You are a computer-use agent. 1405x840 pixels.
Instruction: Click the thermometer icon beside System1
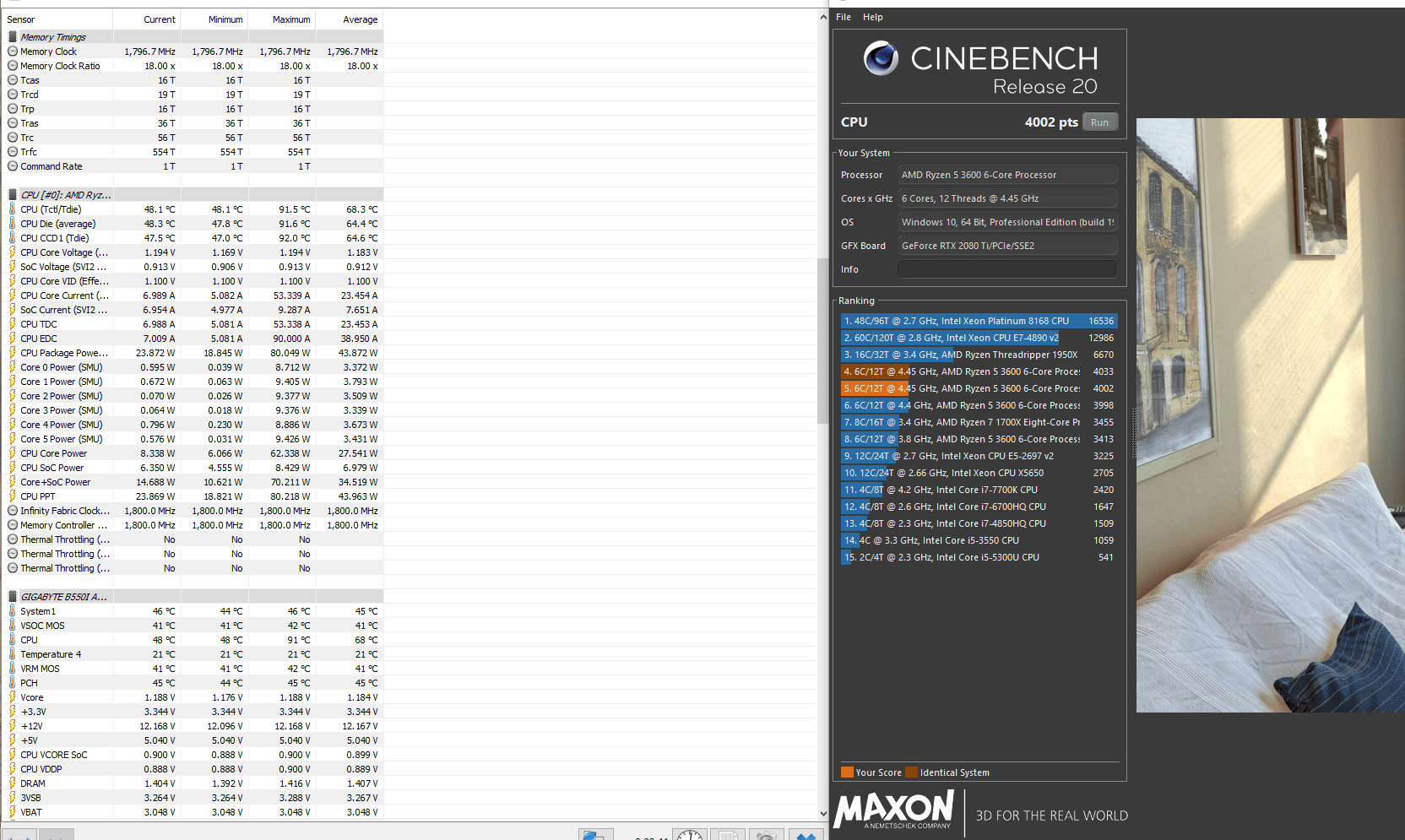click(13, 611)
